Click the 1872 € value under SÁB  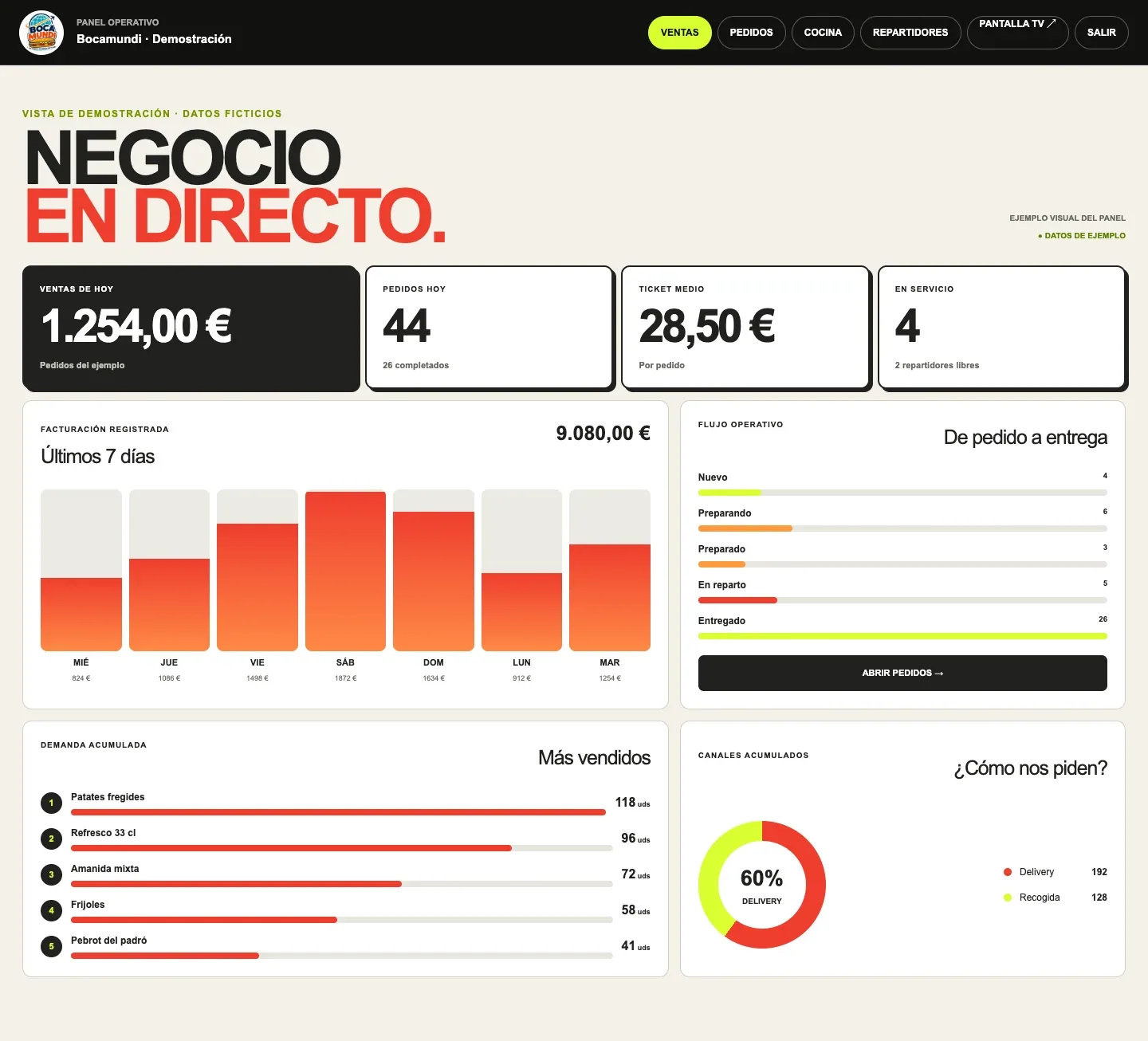tap(345, 678)
